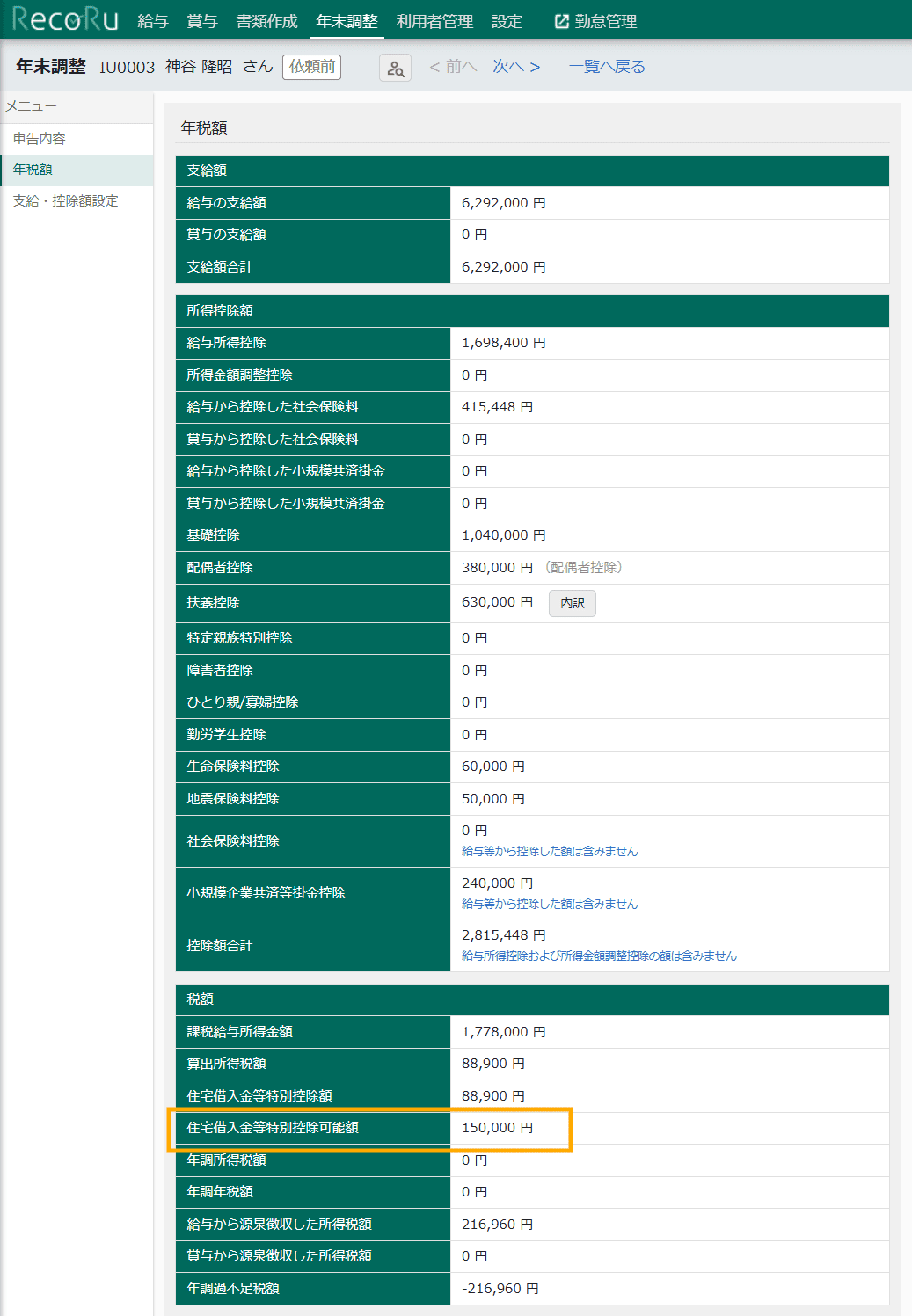Screen dimensions: 912x1316
Task: Click the 415,448 円 social insurance value
Action: [497, 407]
